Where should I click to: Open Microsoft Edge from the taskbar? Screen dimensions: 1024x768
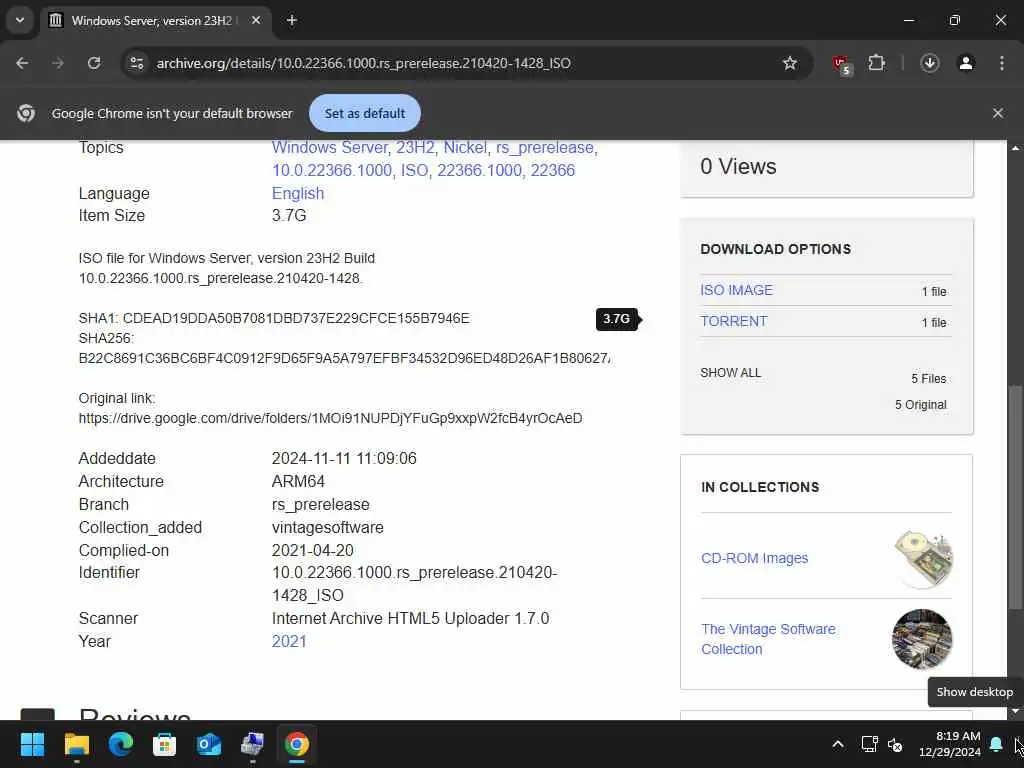pos(121,744)
